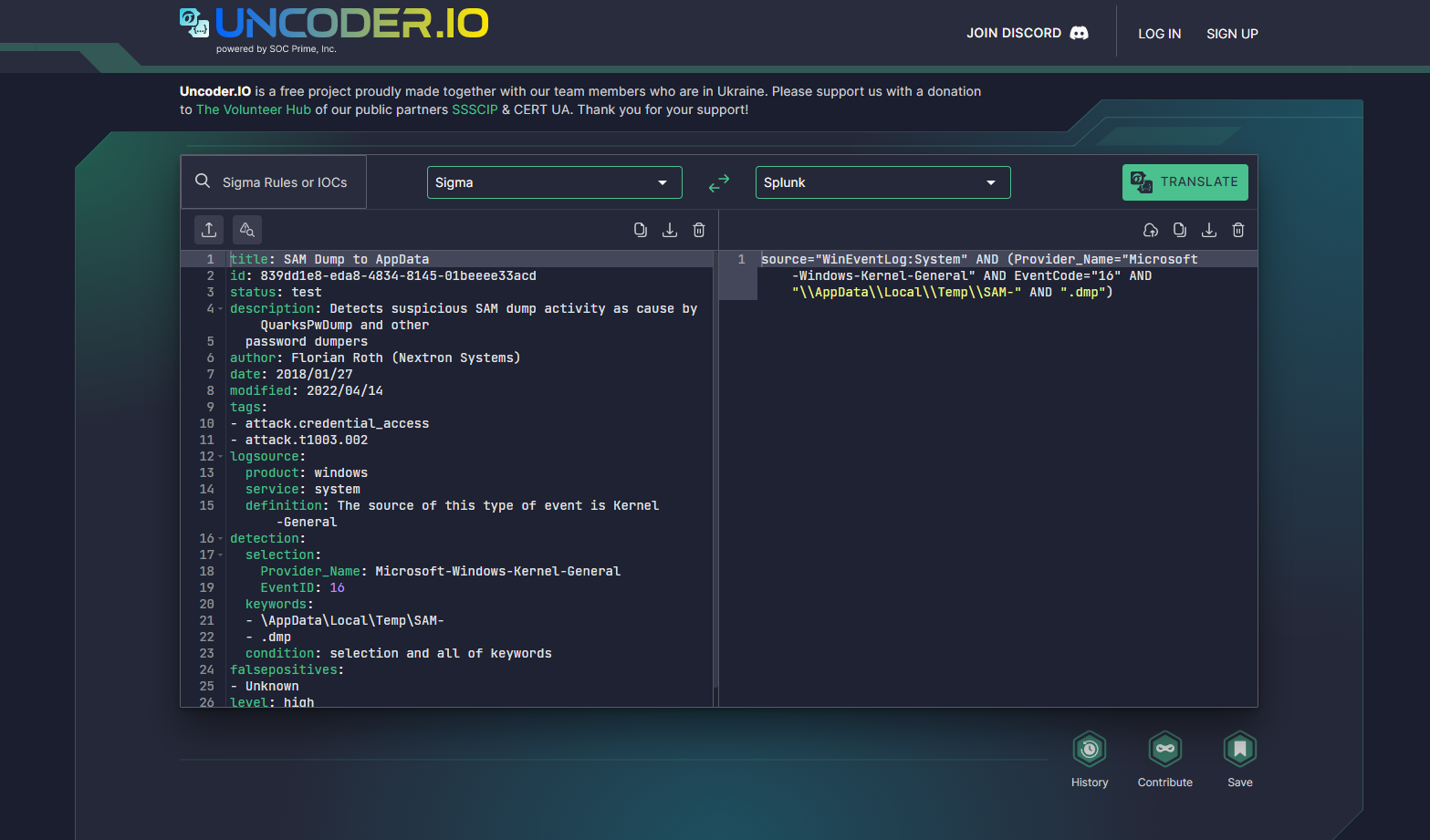Image resolution: width=1430 pixels, height=840 pixels.
Task: Upload a Sigma rule file icon
Action: click(x=209, y=230)
